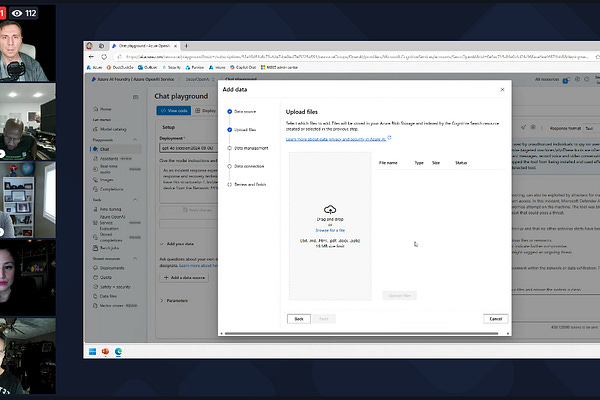Open the Deployment dropdown
The width and height of the screenshot is (600, 400).
point(189,148)
